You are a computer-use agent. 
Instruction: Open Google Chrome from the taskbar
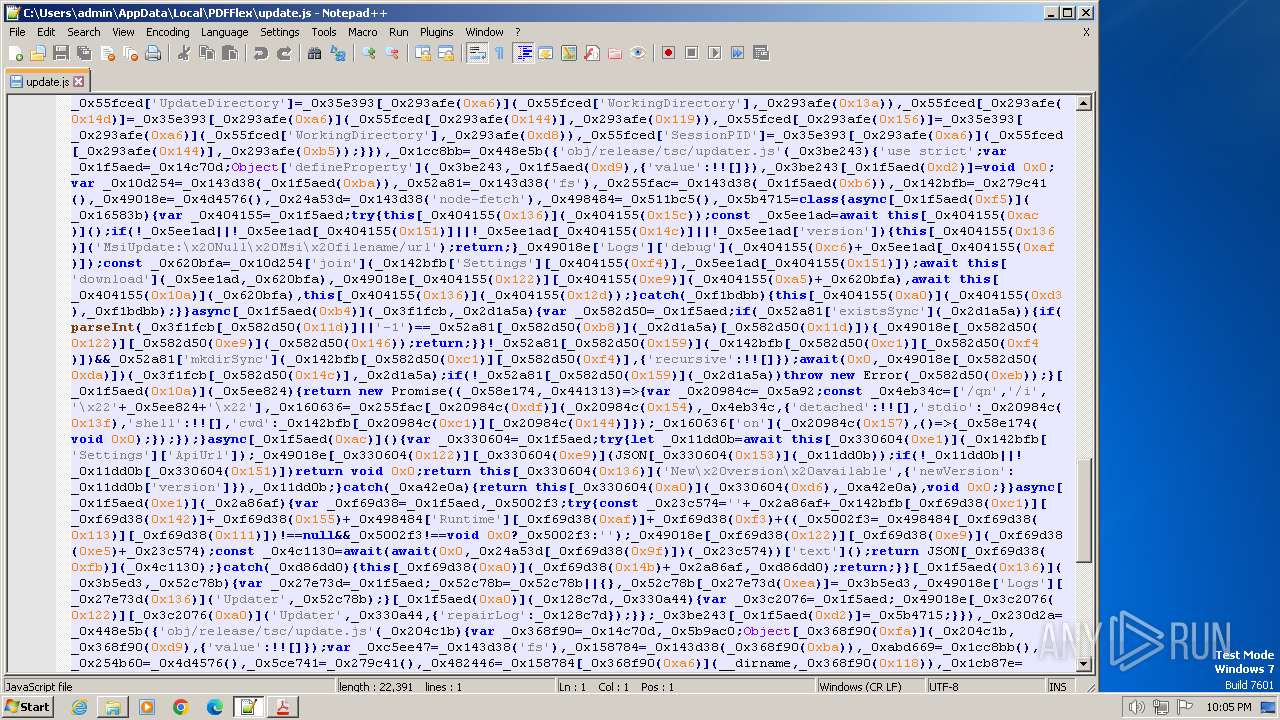click(180, 707)
